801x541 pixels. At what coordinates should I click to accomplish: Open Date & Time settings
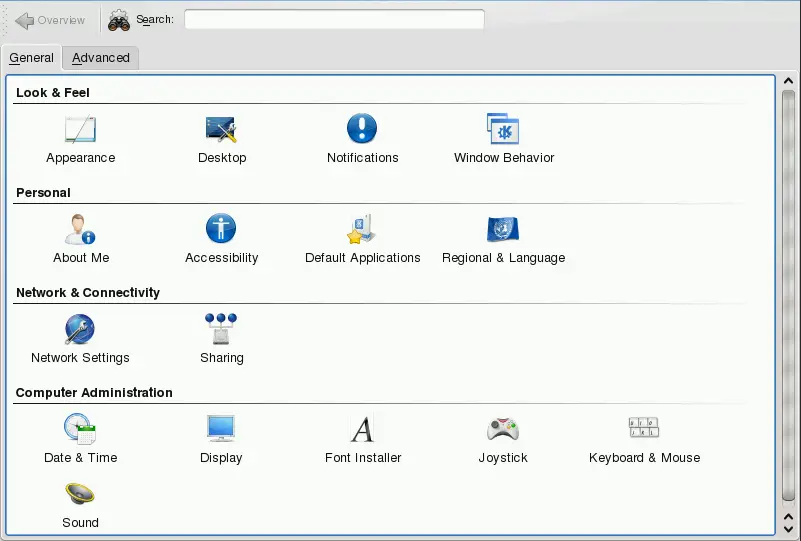(80, 430)
